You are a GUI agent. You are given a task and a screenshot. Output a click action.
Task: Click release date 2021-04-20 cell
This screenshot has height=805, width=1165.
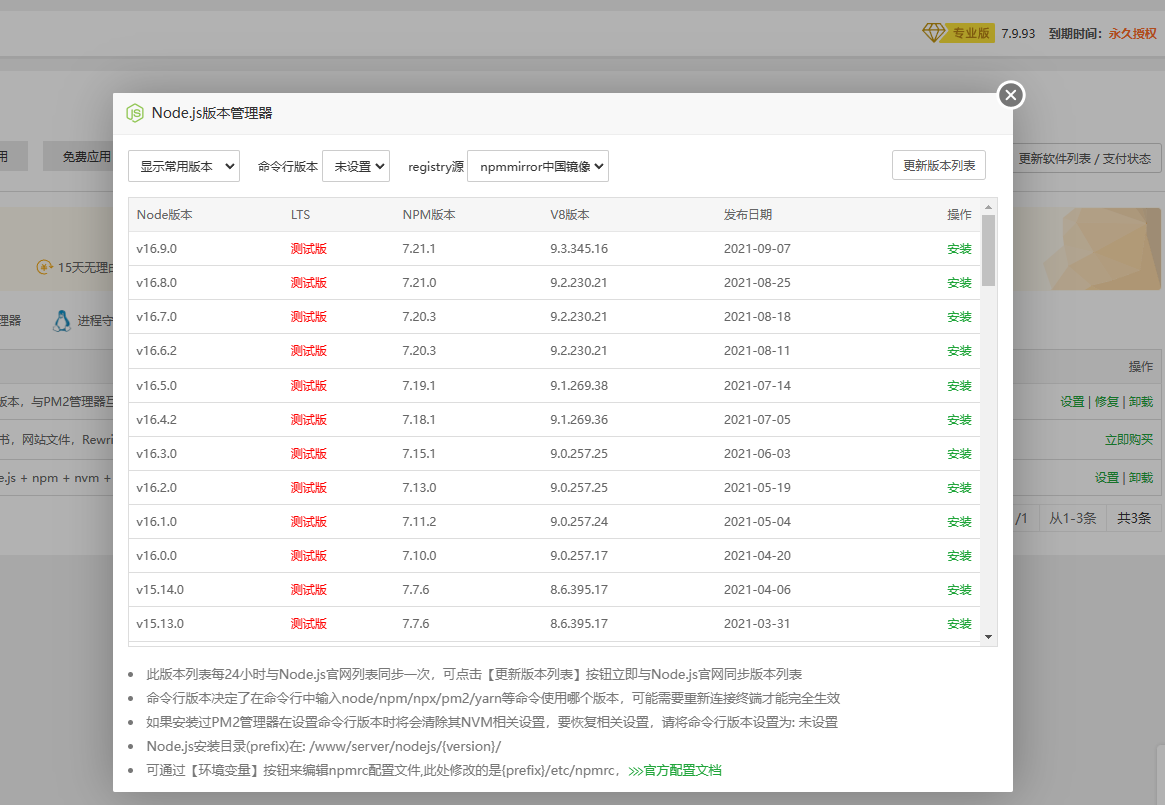coord(757,555)
